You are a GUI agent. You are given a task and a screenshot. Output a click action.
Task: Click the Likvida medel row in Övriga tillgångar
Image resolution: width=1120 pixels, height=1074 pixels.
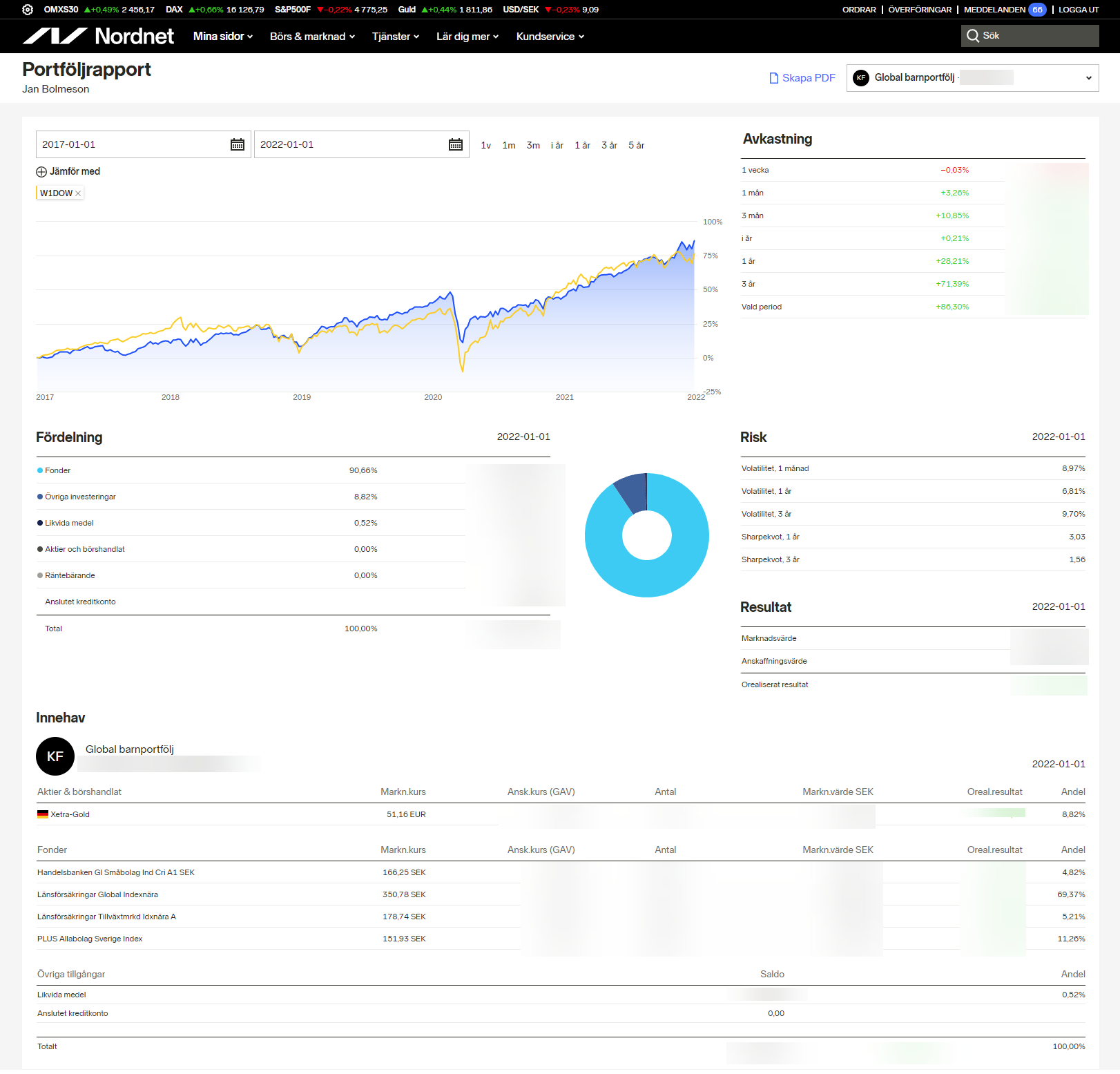561,995
